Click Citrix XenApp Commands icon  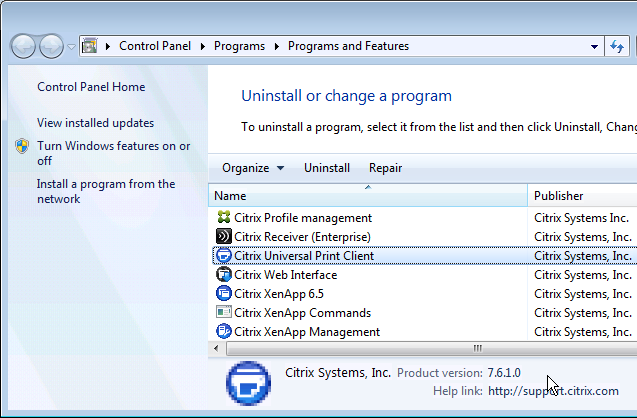pyautogui.click(x=223, y=312)
